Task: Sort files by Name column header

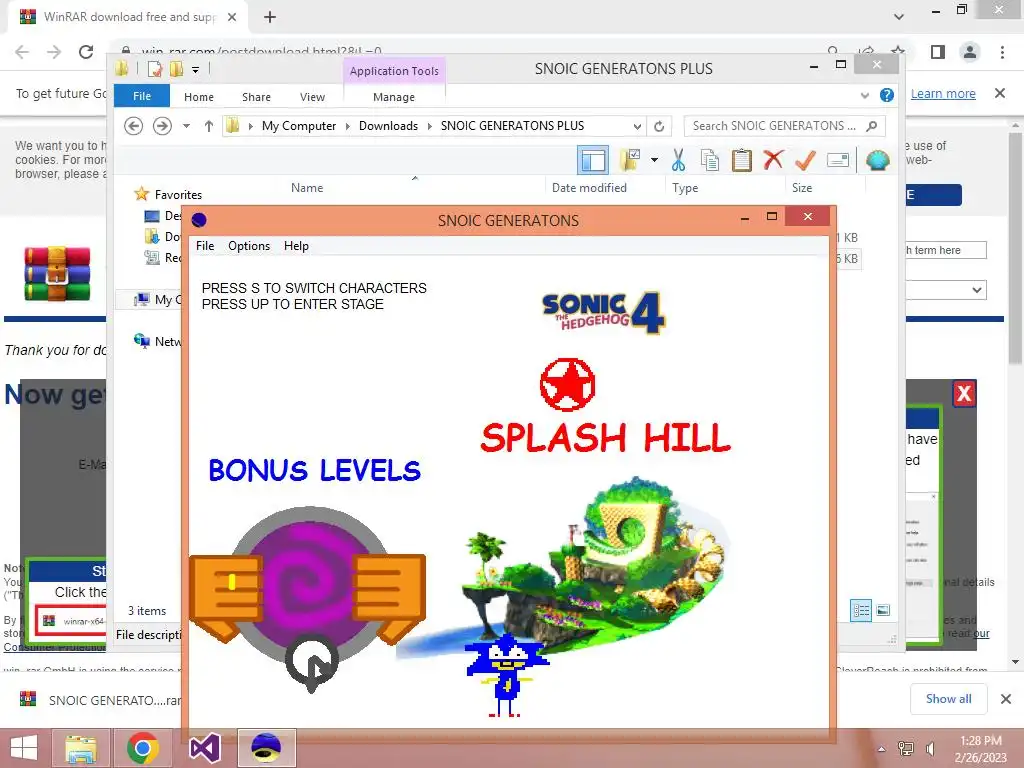Action: point(307,188)
